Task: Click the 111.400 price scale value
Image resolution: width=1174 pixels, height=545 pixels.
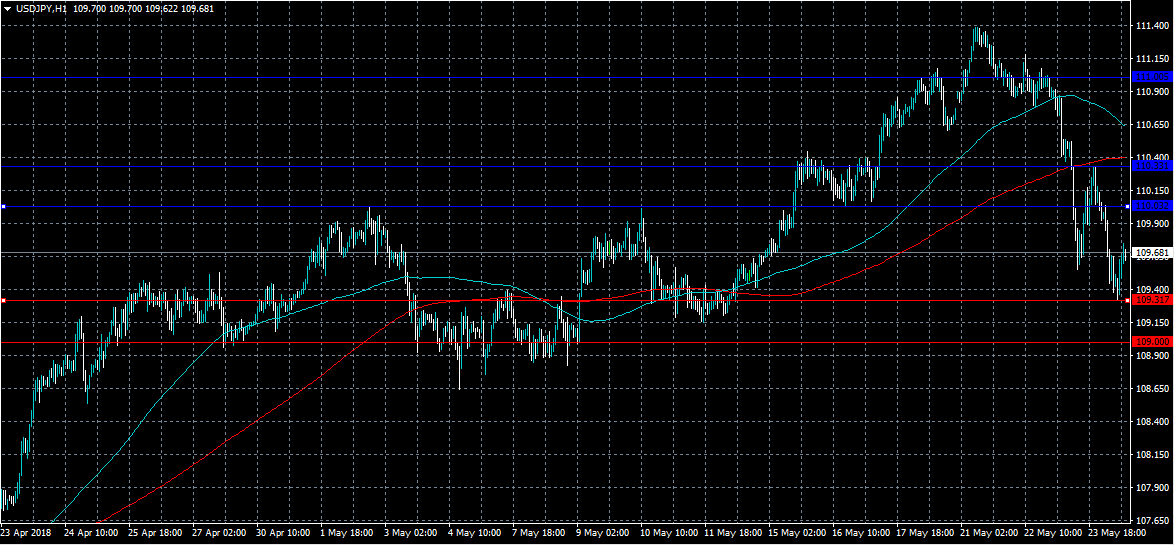Action: (1152, 26)
